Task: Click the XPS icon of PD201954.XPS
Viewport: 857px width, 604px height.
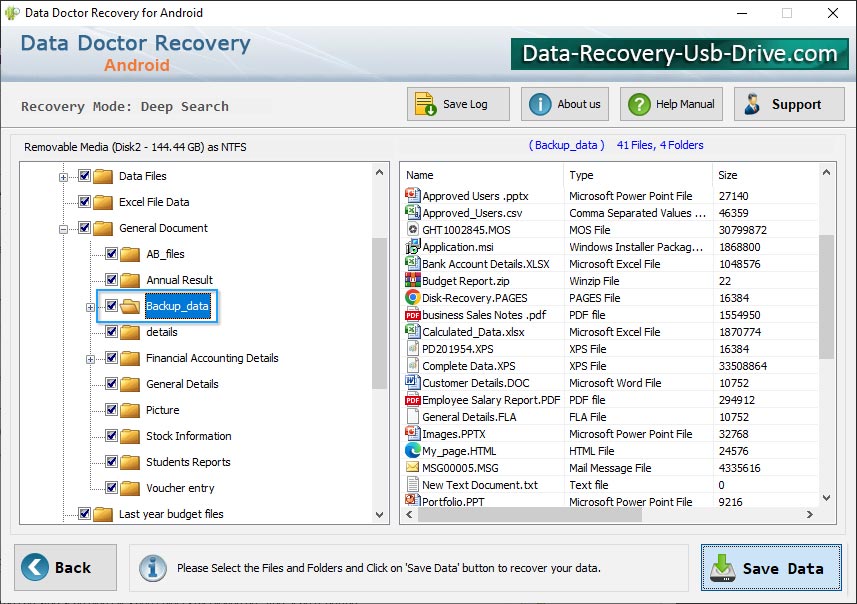Action: pos(412,348)
